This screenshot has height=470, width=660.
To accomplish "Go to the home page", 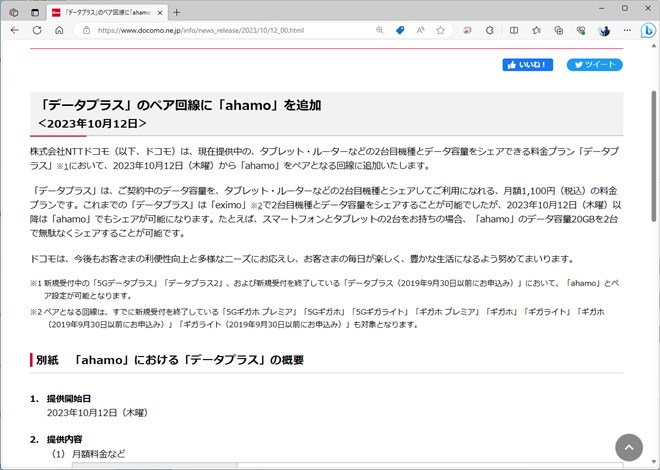I will coord(59,30).
